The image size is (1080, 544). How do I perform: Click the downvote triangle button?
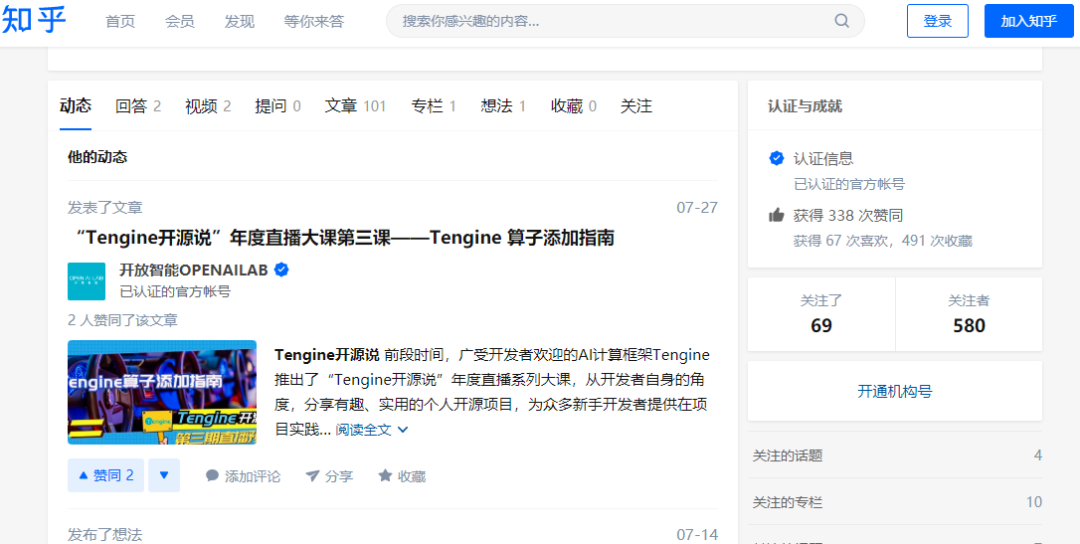click(164, 475)
